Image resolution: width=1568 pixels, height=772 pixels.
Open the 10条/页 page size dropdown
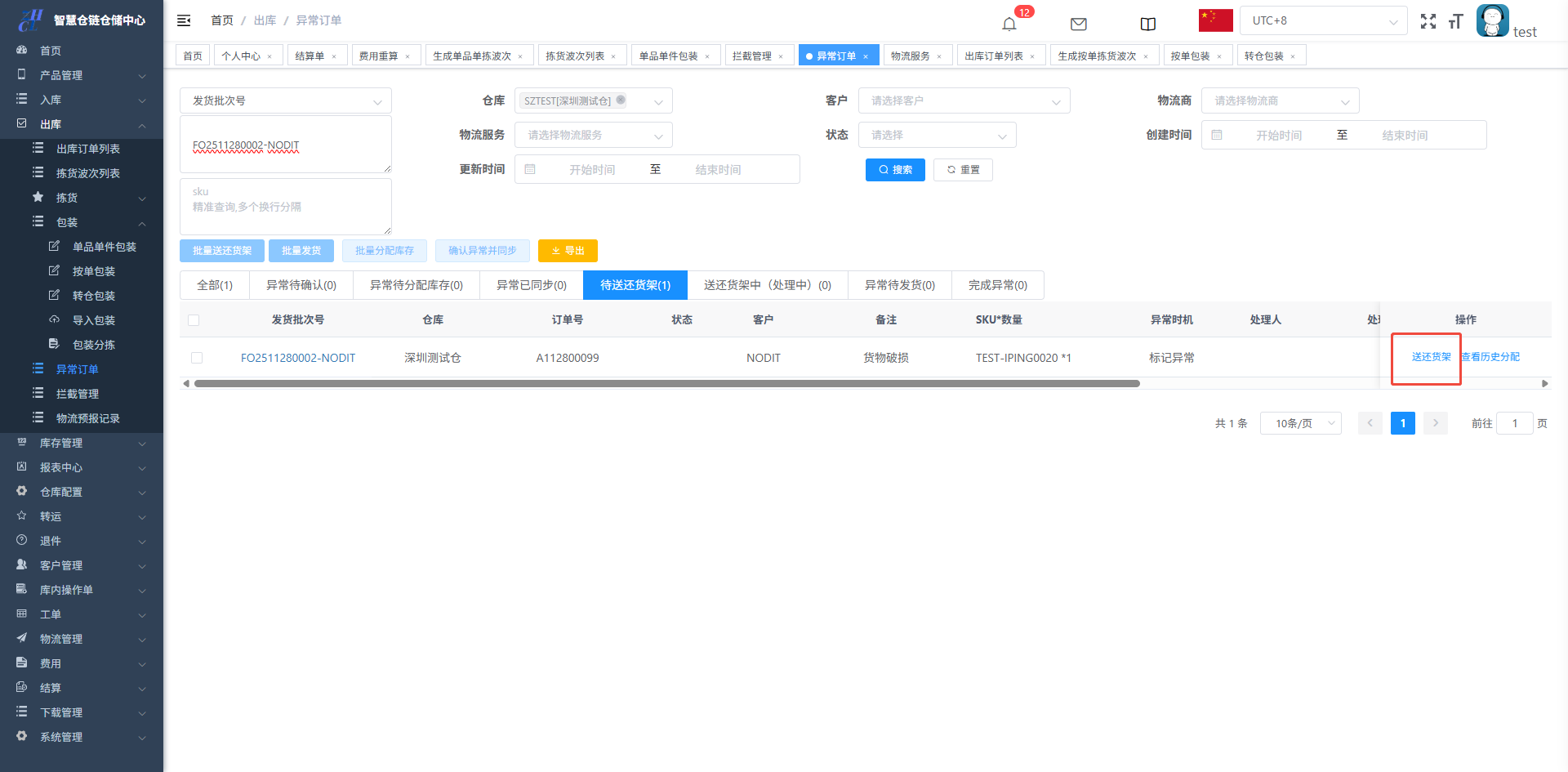1300,423
